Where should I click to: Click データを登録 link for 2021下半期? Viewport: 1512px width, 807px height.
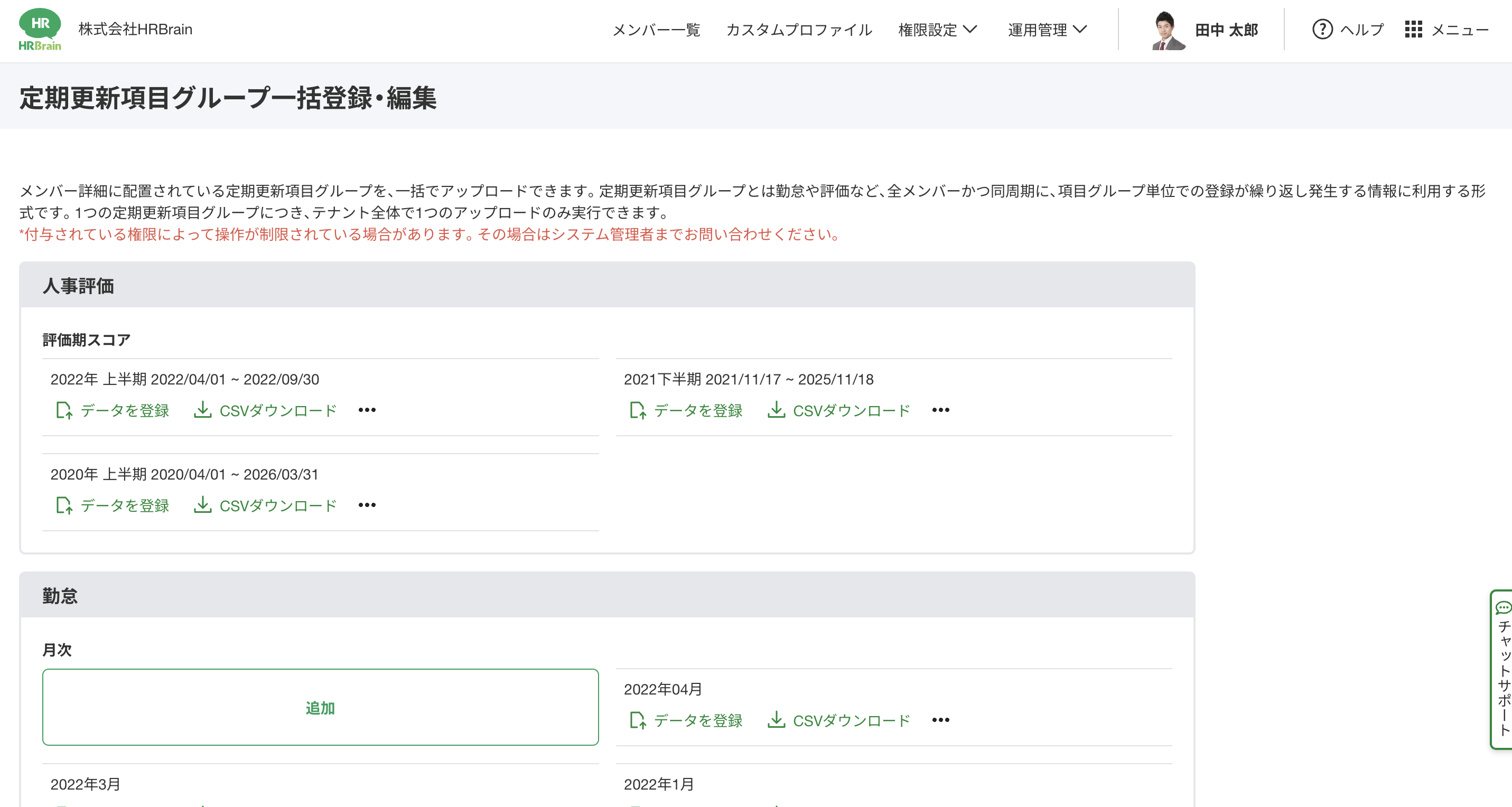pos(698,410)
